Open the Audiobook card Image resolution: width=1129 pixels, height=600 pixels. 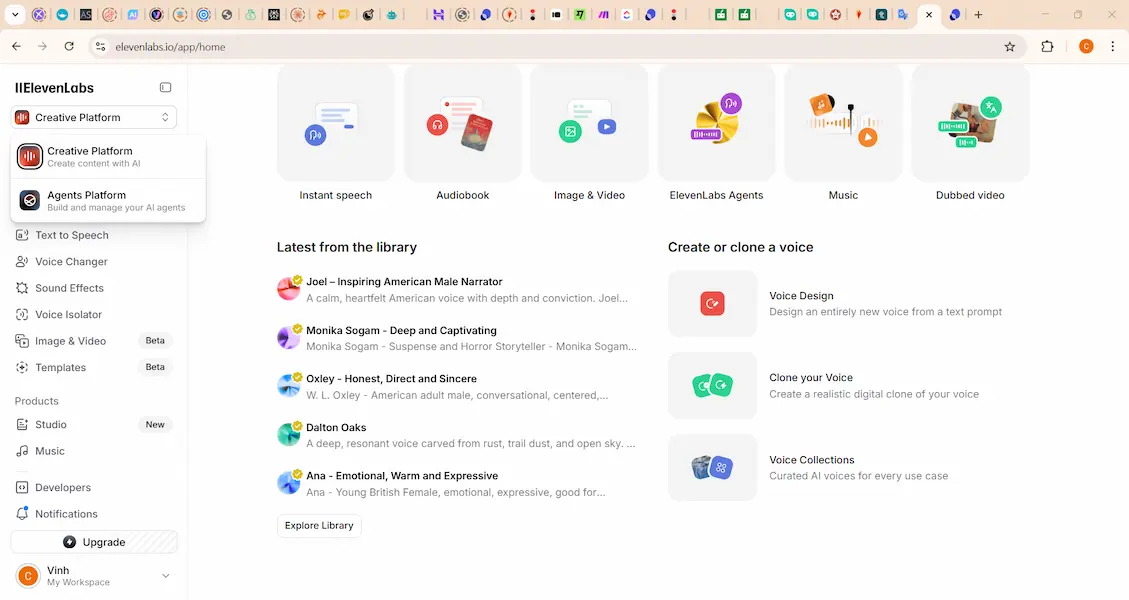point(462,124)
